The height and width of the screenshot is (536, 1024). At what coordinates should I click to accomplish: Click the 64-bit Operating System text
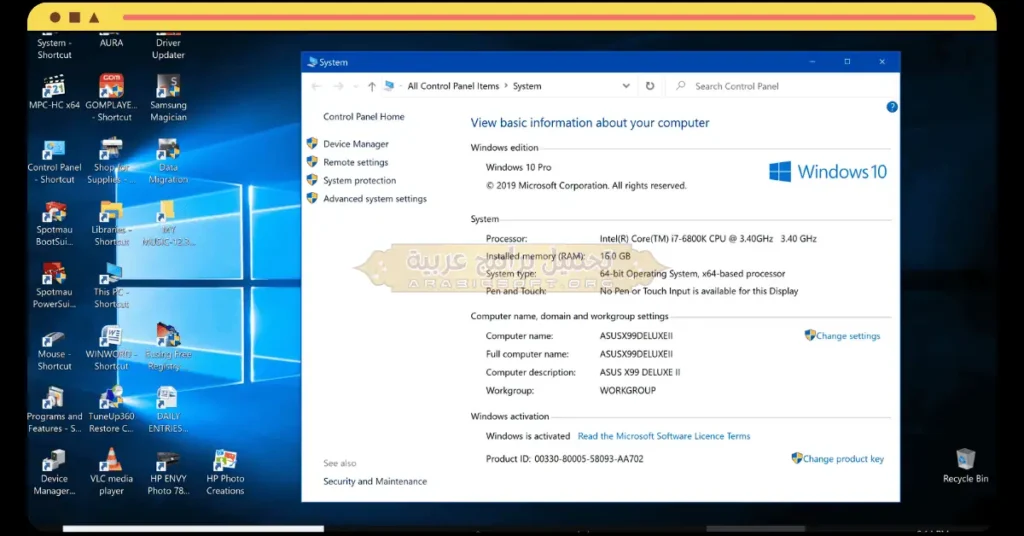[692, 274]
